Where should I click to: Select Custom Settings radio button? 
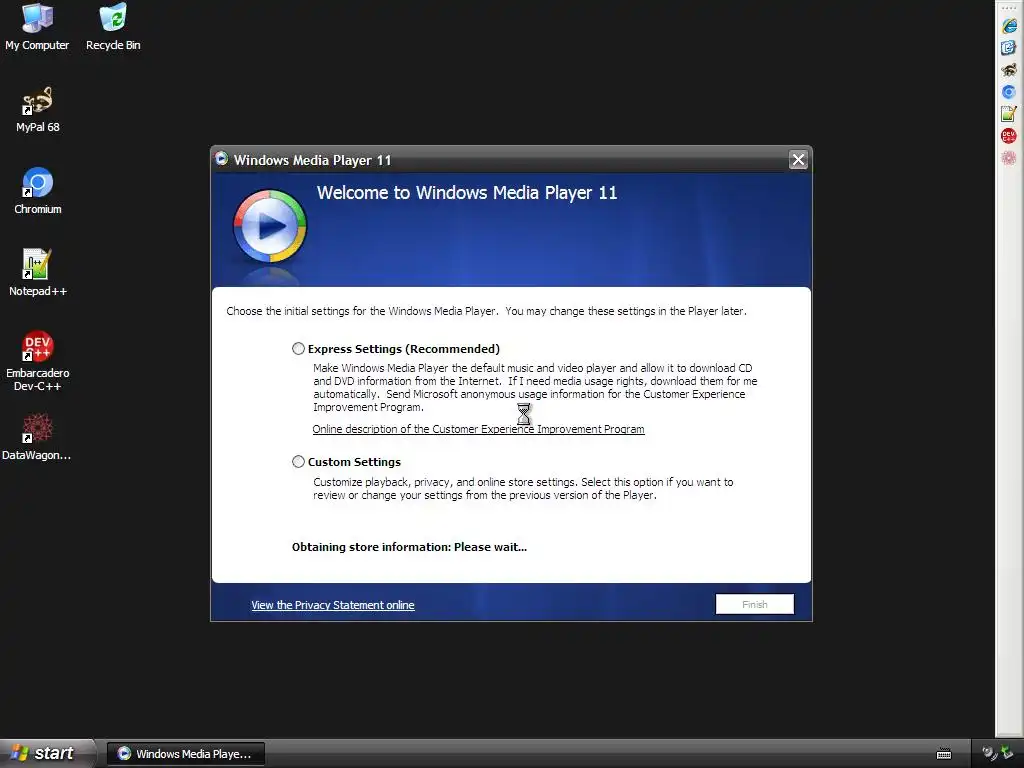[x=298, y=462]
